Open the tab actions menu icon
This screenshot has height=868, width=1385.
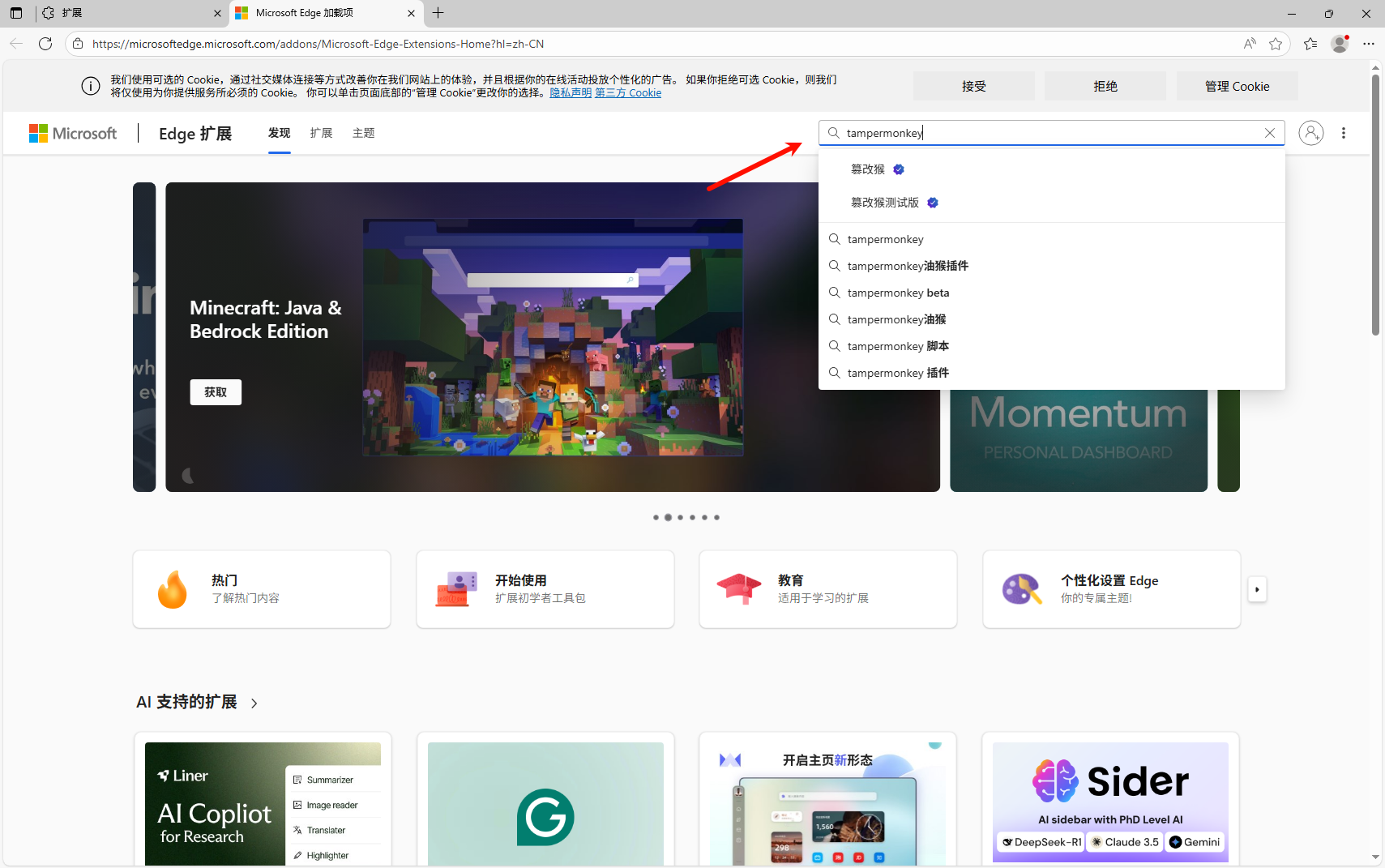(16, 13)
